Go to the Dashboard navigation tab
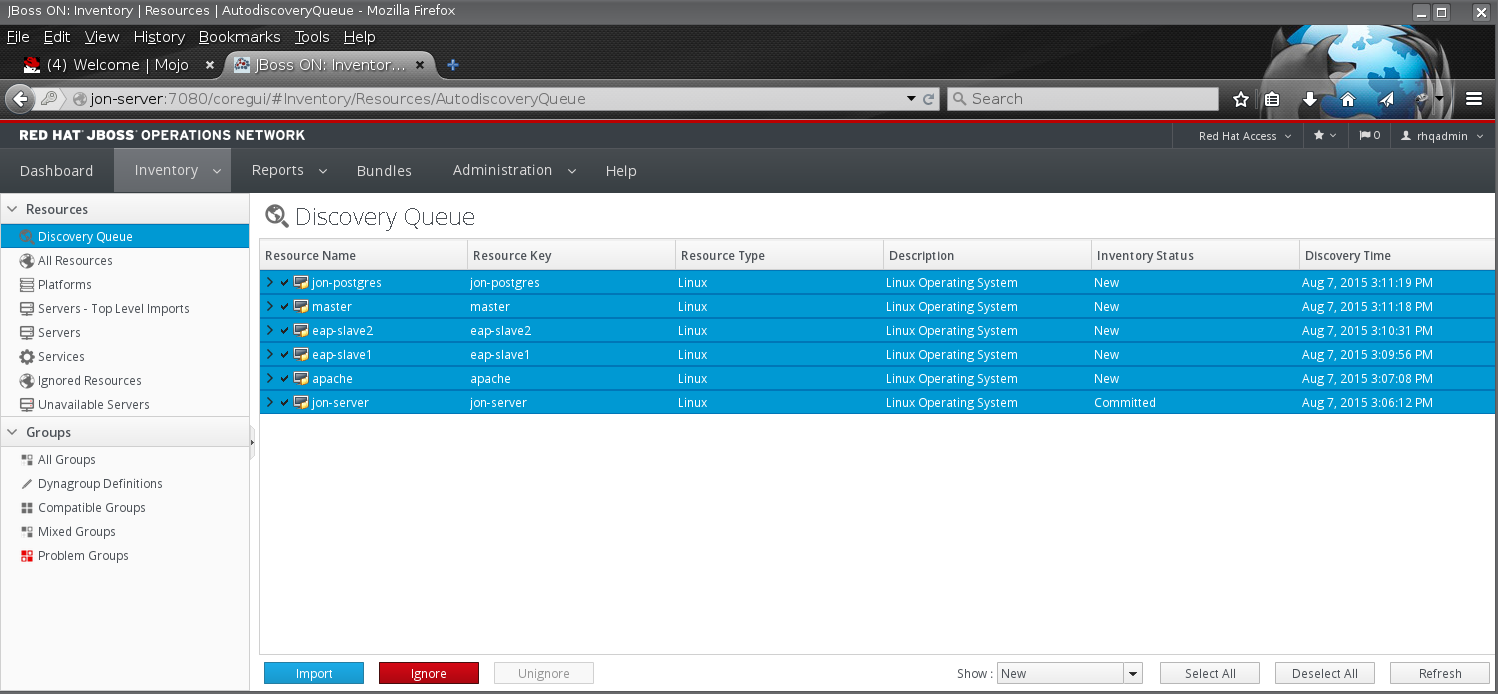The width and height of the screenshot is (1498, 694). [x=56, y=171]
